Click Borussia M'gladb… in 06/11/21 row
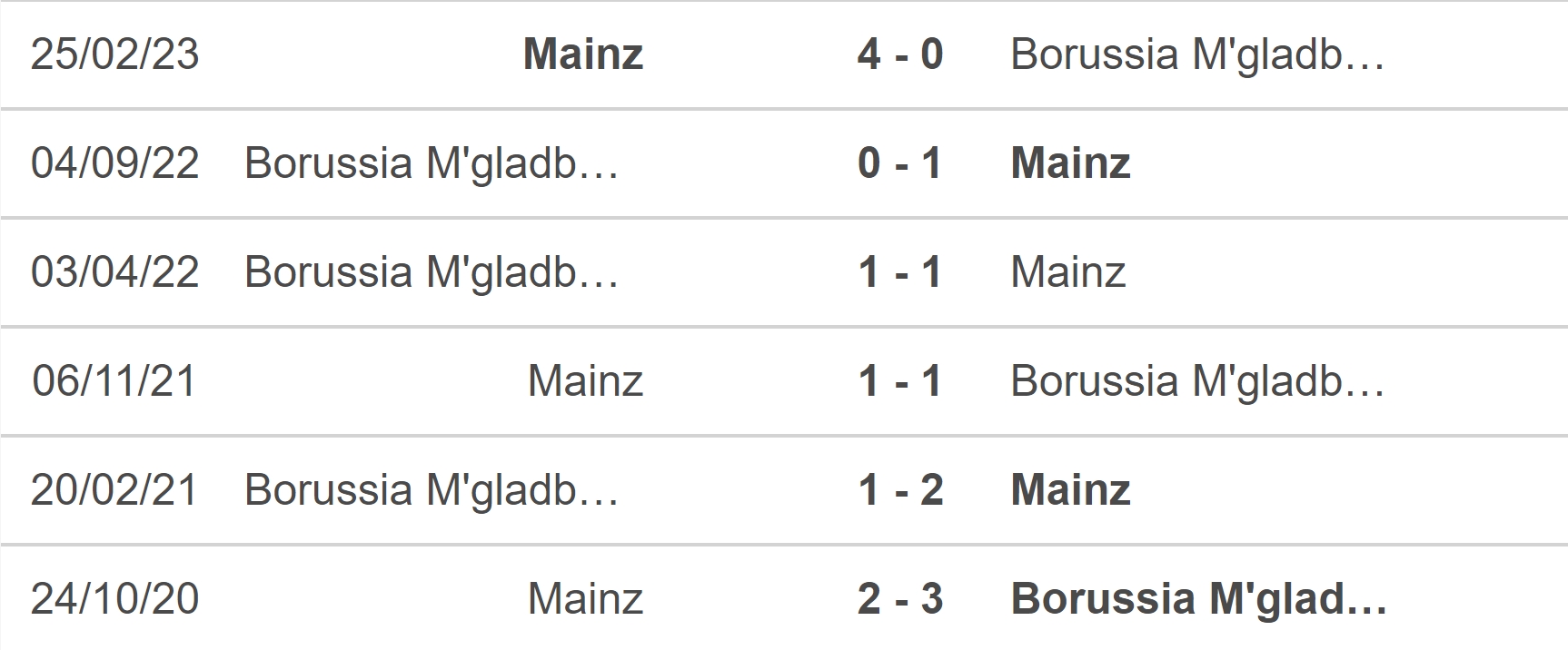Screen dimensions: 1568x650 click(x=1197, y=381)
